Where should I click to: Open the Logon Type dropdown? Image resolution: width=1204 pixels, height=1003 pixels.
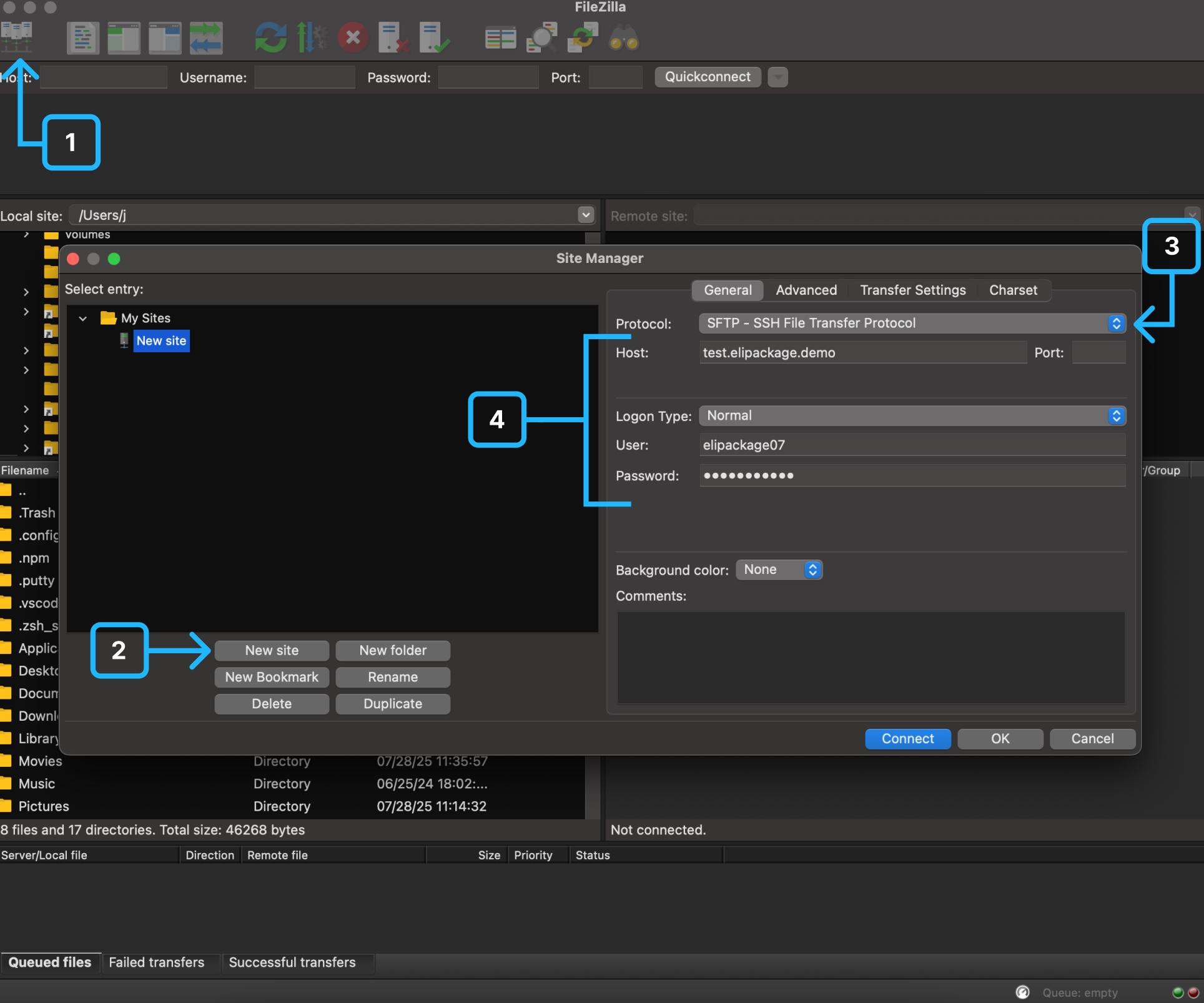coord(911,416)
